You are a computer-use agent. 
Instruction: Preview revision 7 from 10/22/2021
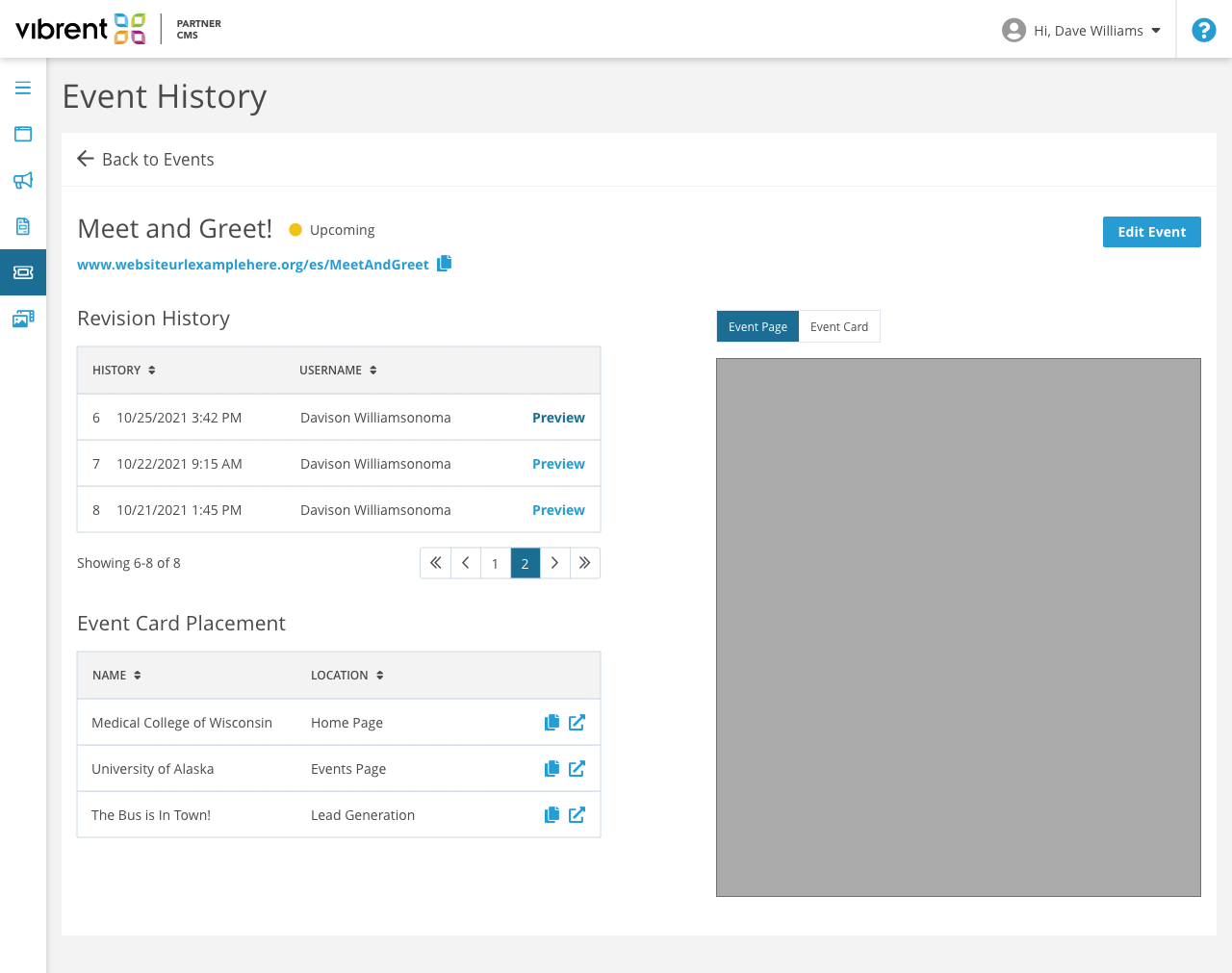click(558, 464)
